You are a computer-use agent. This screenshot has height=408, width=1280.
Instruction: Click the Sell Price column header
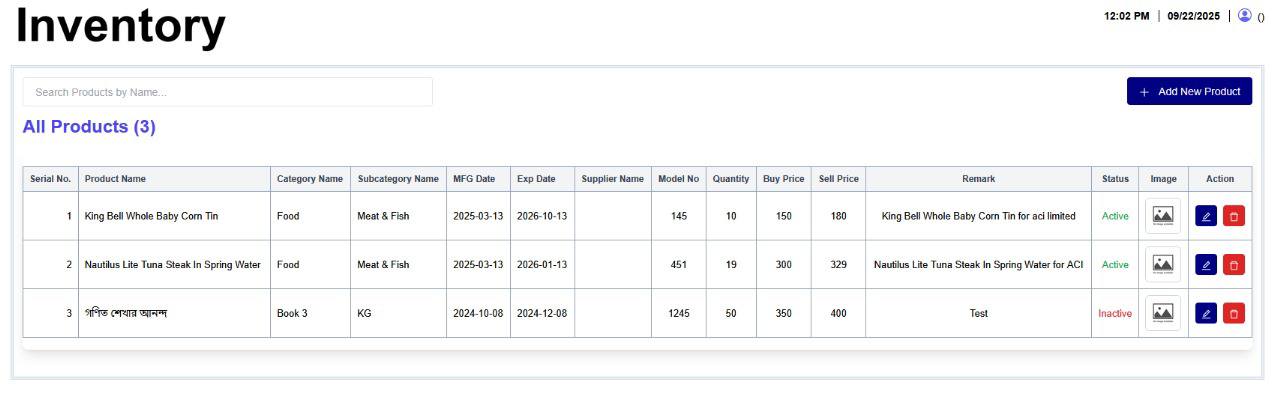(x=838, y=179)
